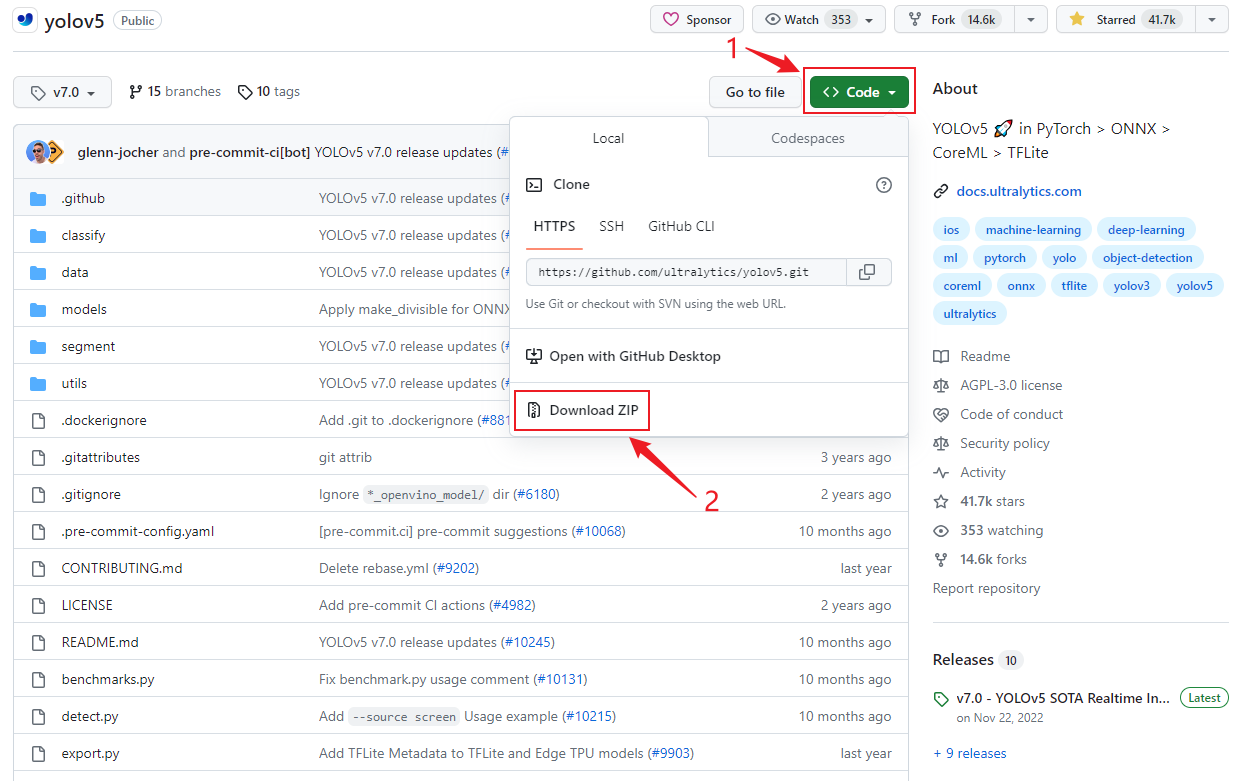
Task: Click the machine-learning topic tag
Action: tap(1033, 230)
